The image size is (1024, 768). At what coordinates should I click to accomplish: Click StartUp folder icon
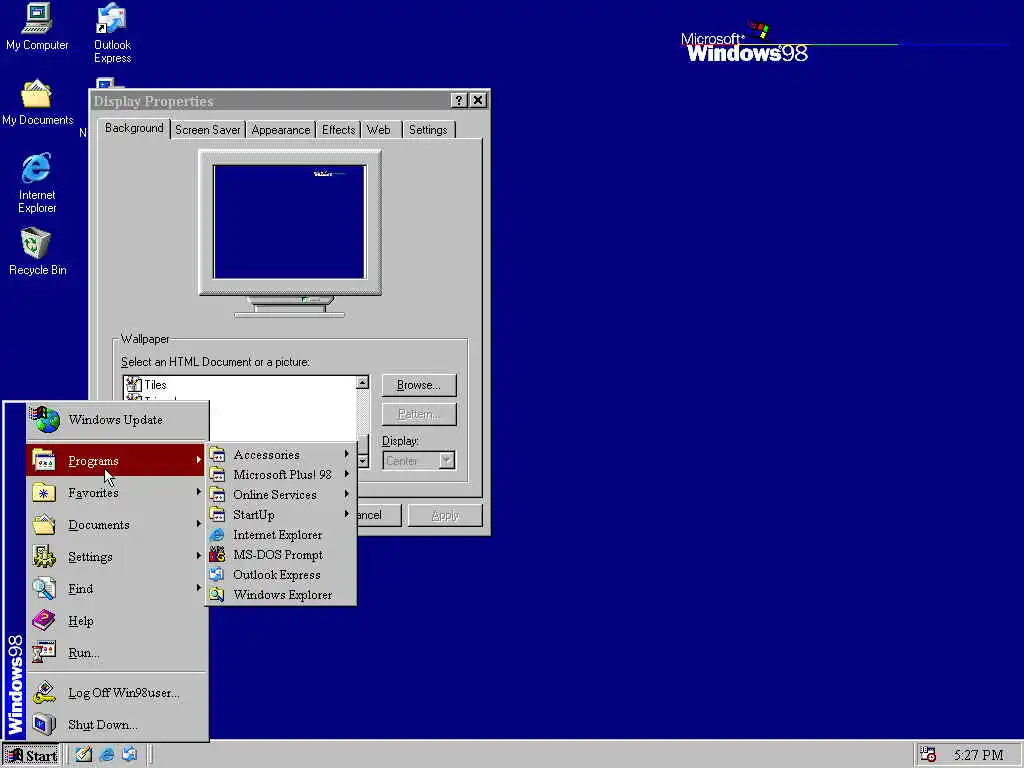pyautogui.click(x=217, y=515)
